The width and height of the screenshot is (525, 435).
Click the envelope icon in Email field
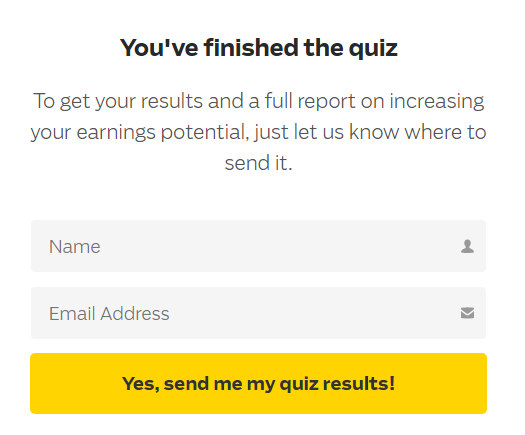pyautogui.click(x=467, y=313)
